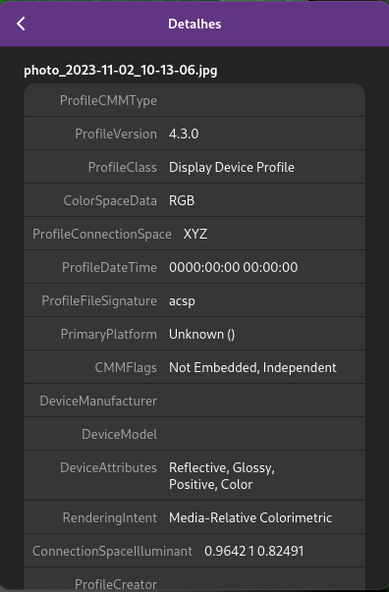Screen dimensions: 389x592
Task: Select the ColorSpaceData RGB row
Action: (x=194, y=200)
